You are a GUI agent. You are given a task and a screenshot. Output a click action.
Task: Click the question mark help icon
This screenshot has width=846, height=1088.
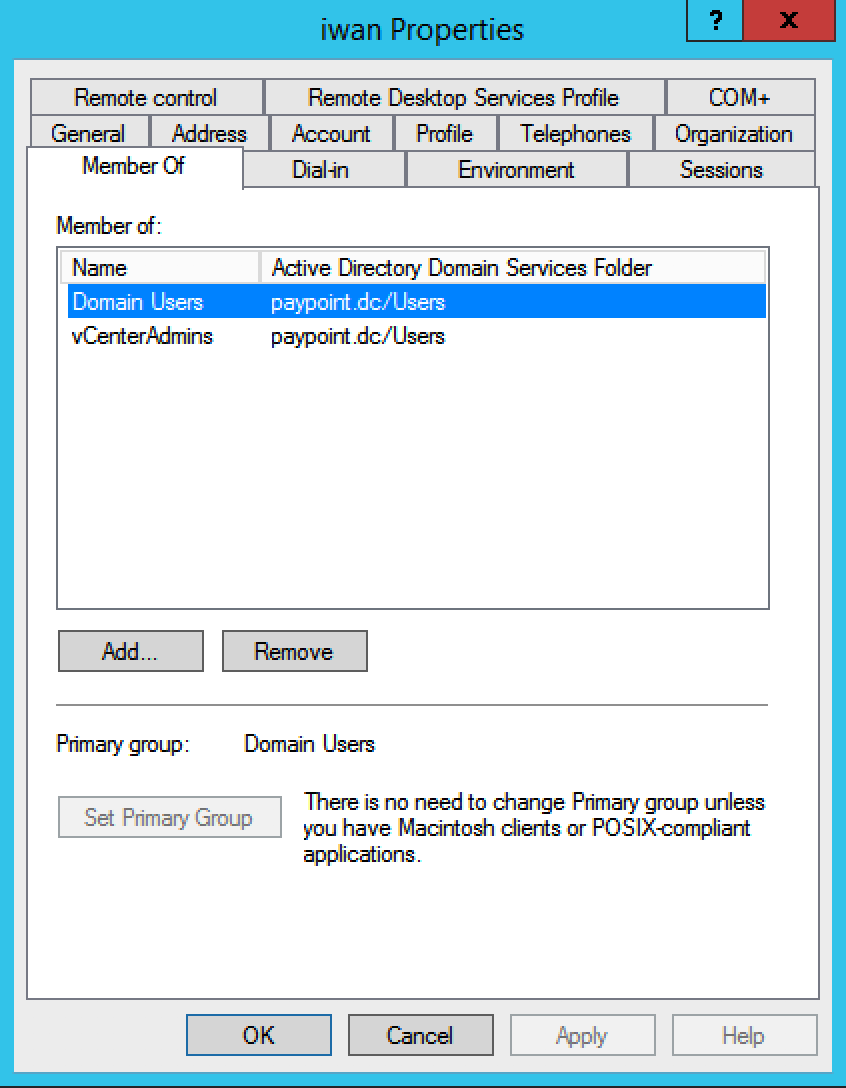click(x=714, y=22)
